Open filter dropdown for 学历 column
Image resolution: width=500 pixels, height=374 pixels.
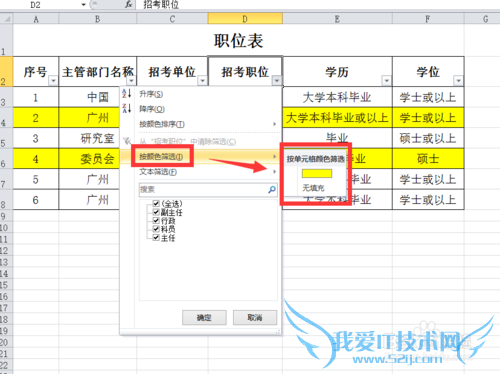pyautogui.click(x=386, y=81)
